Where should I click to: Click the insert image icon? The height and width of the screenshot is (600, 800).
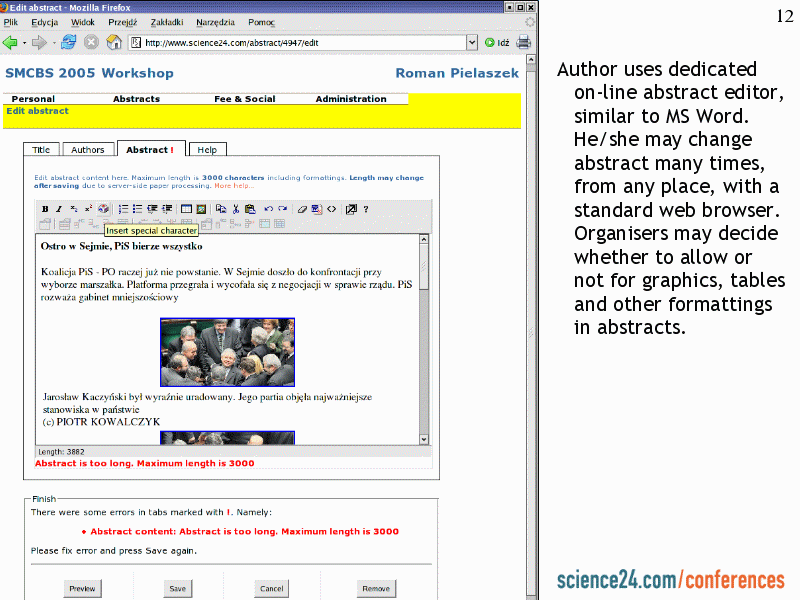click(200, 209)
